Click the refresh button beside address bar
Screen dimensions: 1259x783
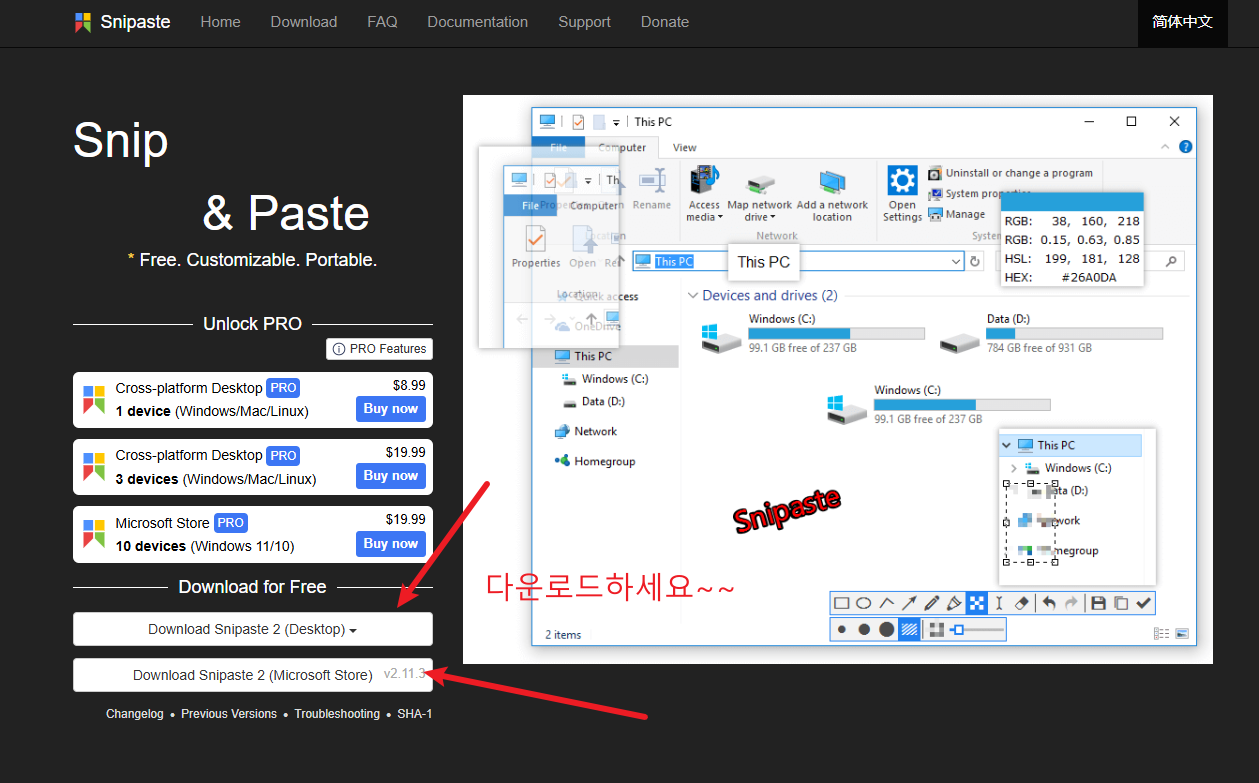point(975,261)
